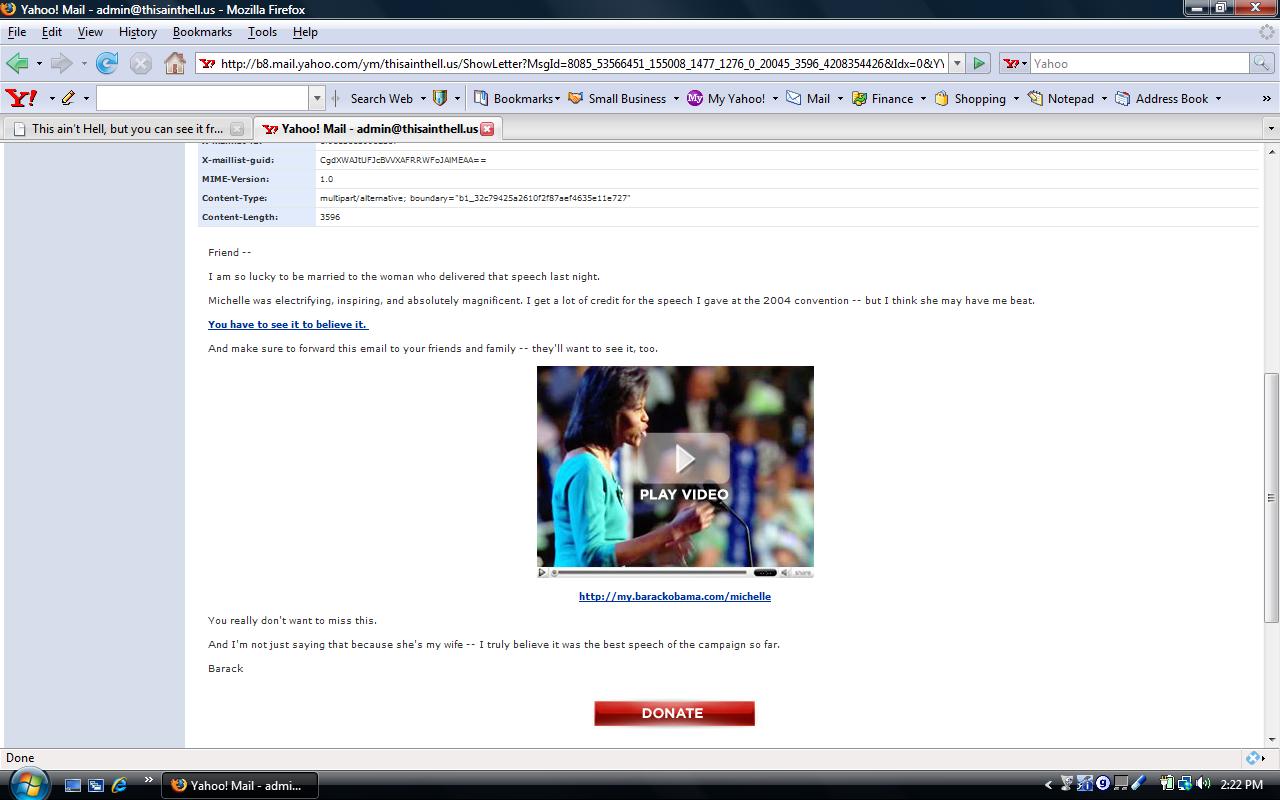Switch to "This ain't Hell" tab
The height and width of the screenshot is (800, 1280).
coord(127,129)
